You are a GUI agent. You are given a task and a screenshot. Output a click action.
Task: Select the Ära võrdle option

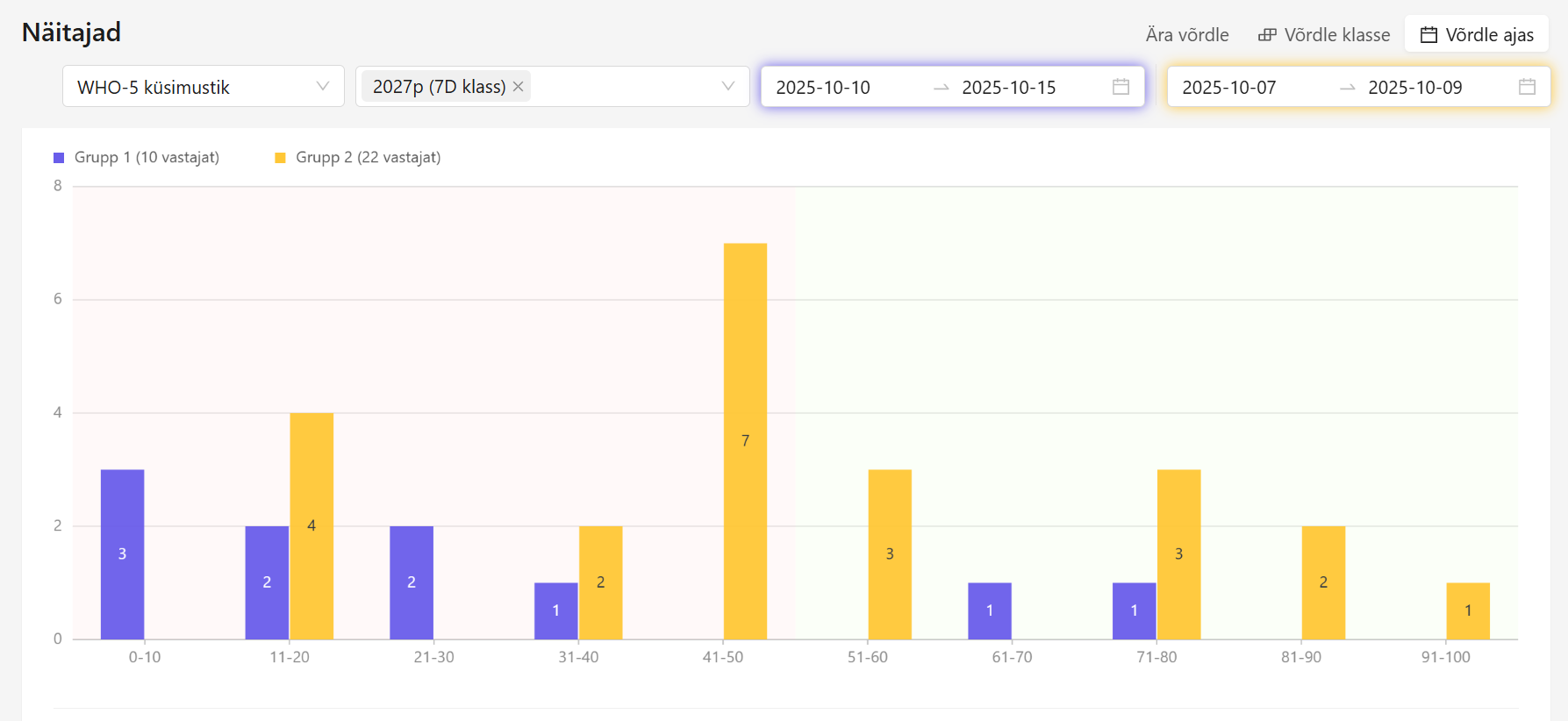(x=1186, y=35)
